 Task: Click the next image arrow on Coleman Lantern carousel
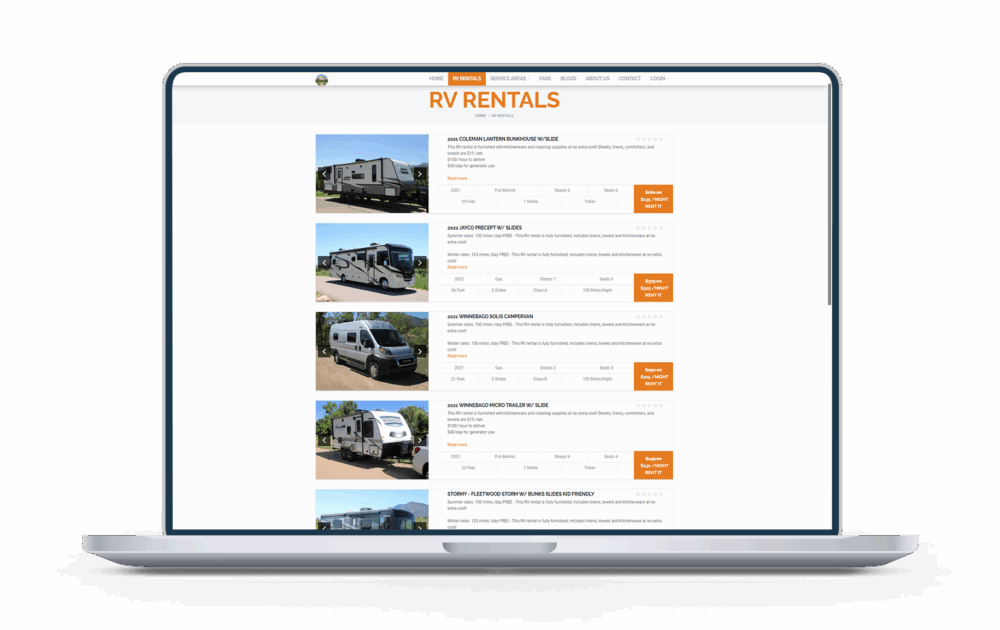coord(420,175)
